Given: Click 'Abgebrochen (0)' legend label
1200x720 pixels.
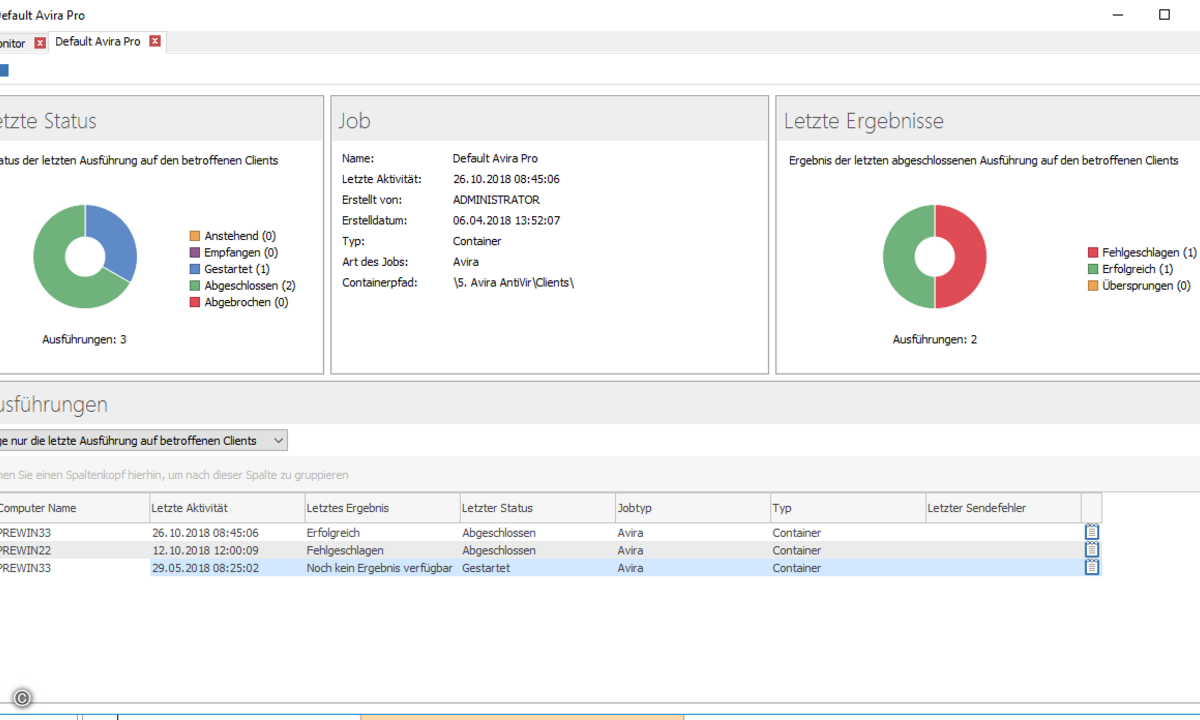Looking at the screenshot, I should click(x=246, y=302).
